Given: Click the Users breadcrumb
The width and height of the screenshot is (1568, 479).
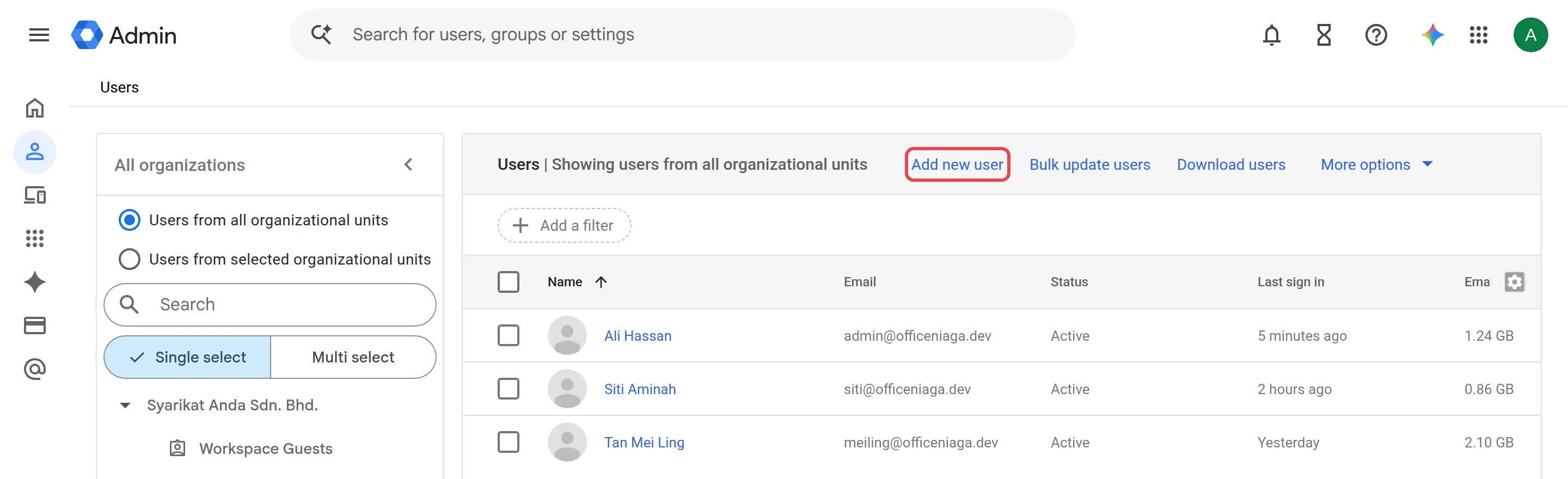Looking at the screenshot, I should tap(119, 88).
